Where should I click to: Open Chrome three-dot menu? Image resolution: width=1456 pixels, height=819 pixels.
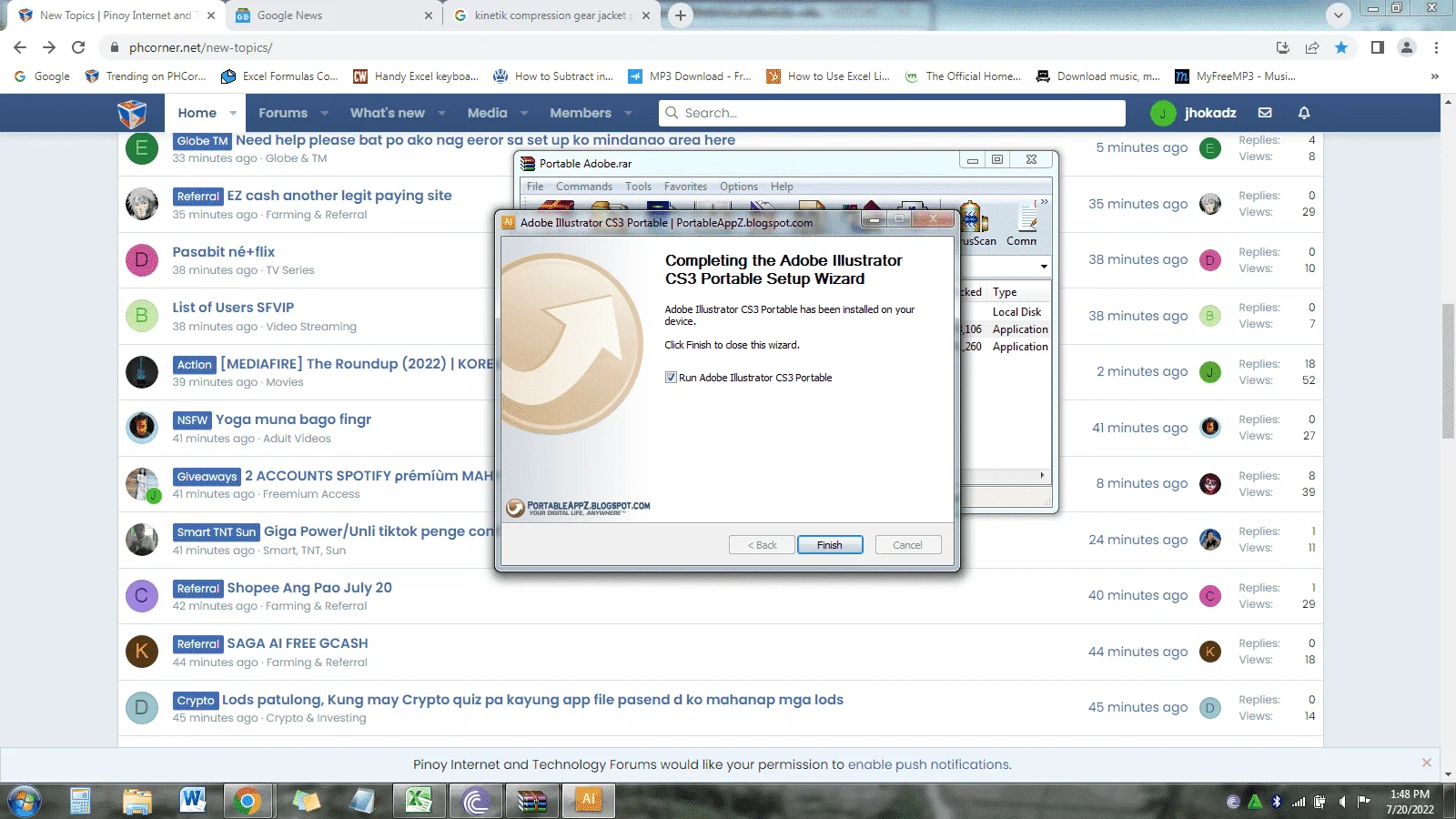pyautogui.click(x=1436, y=47)
